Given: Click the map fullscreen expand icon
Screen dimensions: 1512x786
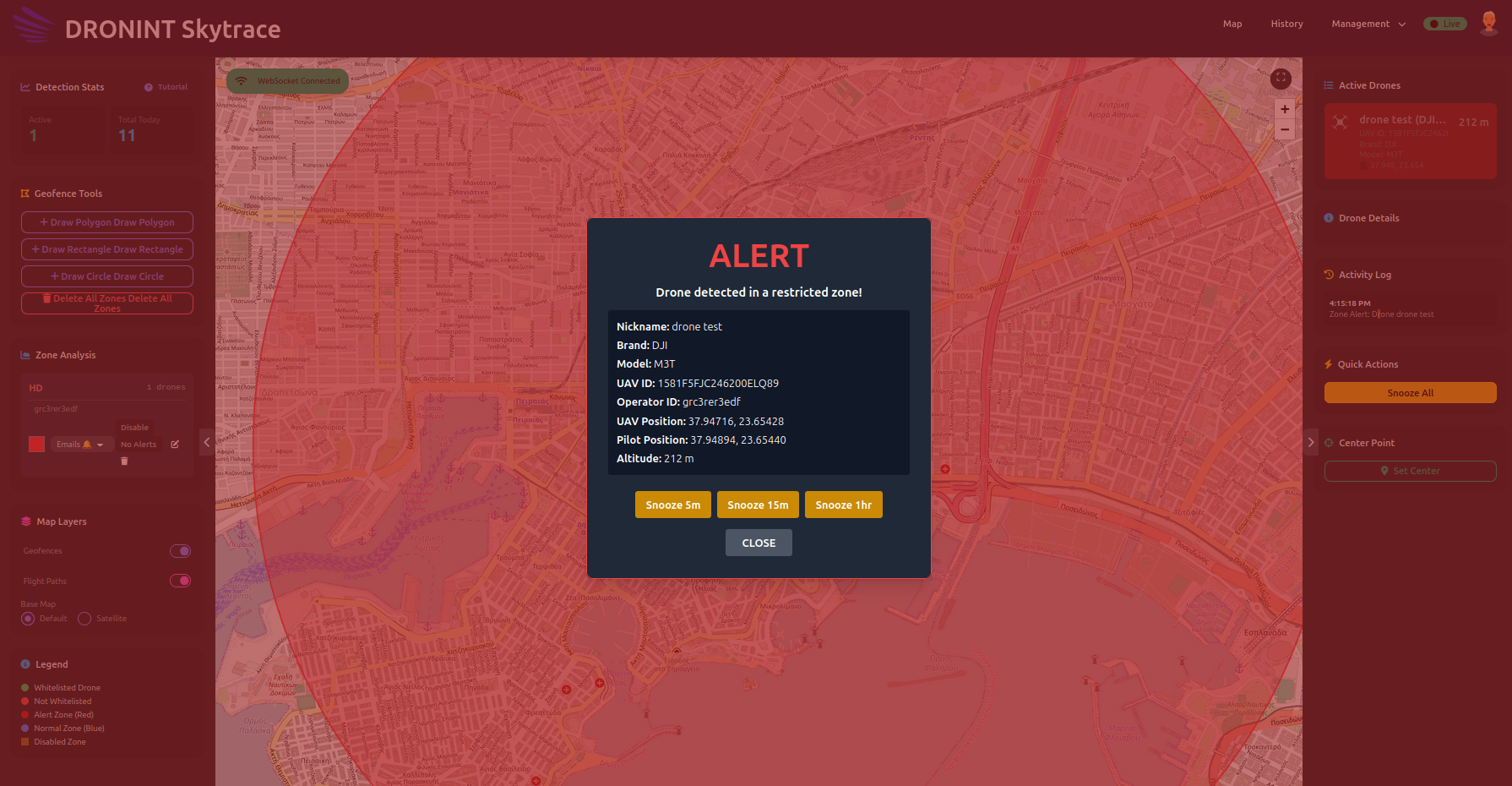Looking at the screenshot, I should point(1281,79).
